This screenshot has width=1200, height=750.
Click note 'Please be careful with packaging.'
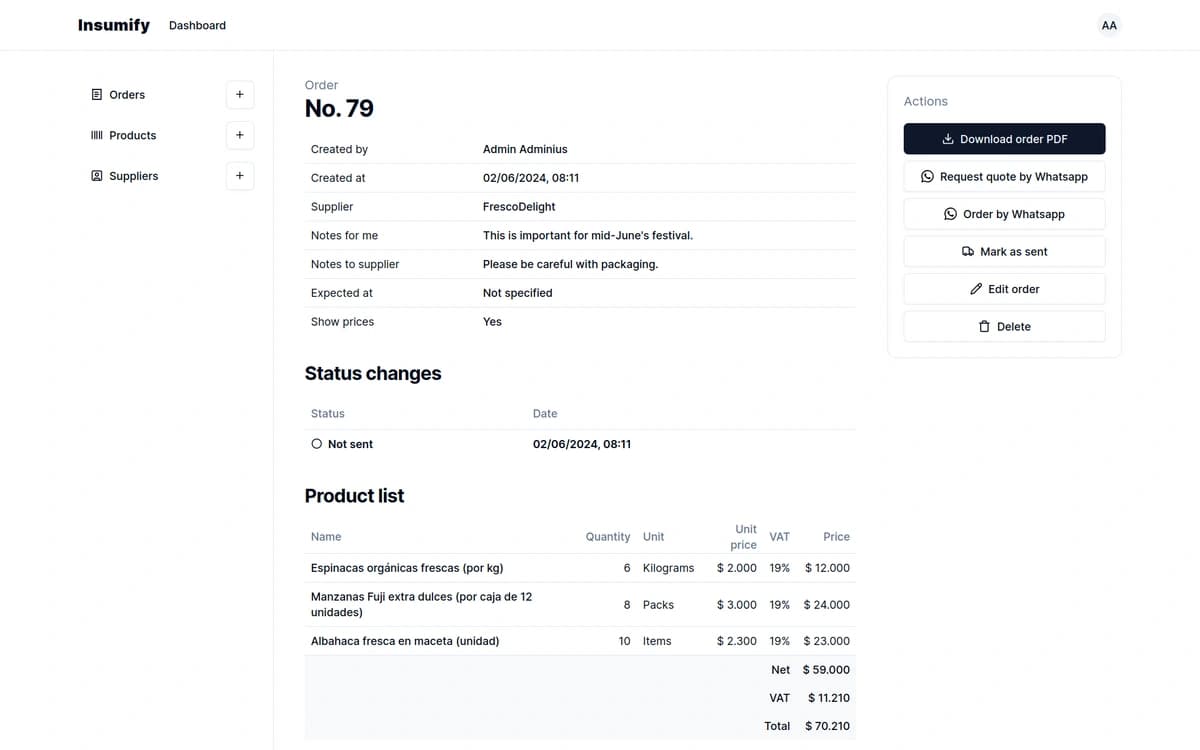coord(570,264)
